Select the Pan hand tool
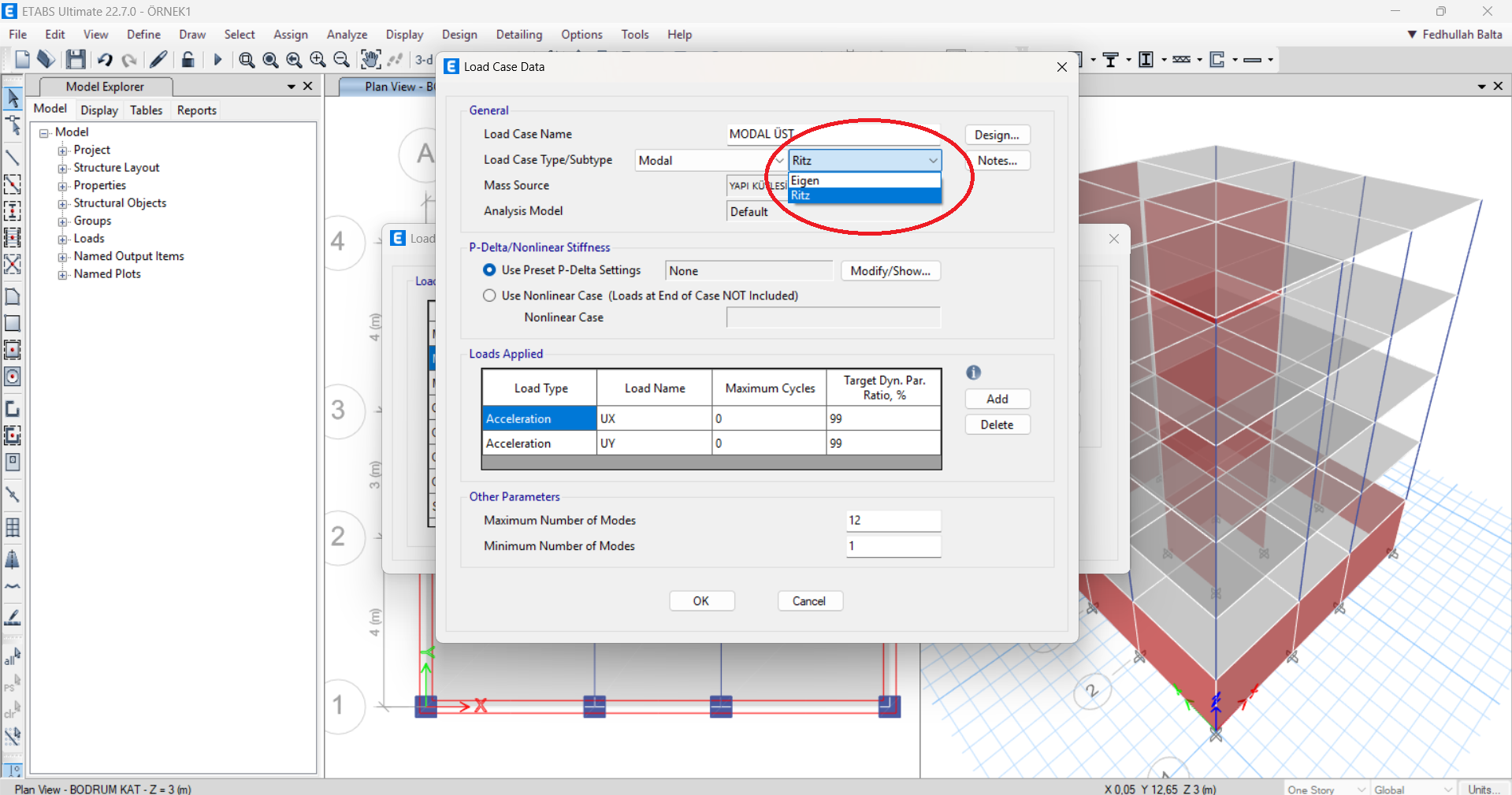Screen dimensions: 1512x795 (370, 60)
